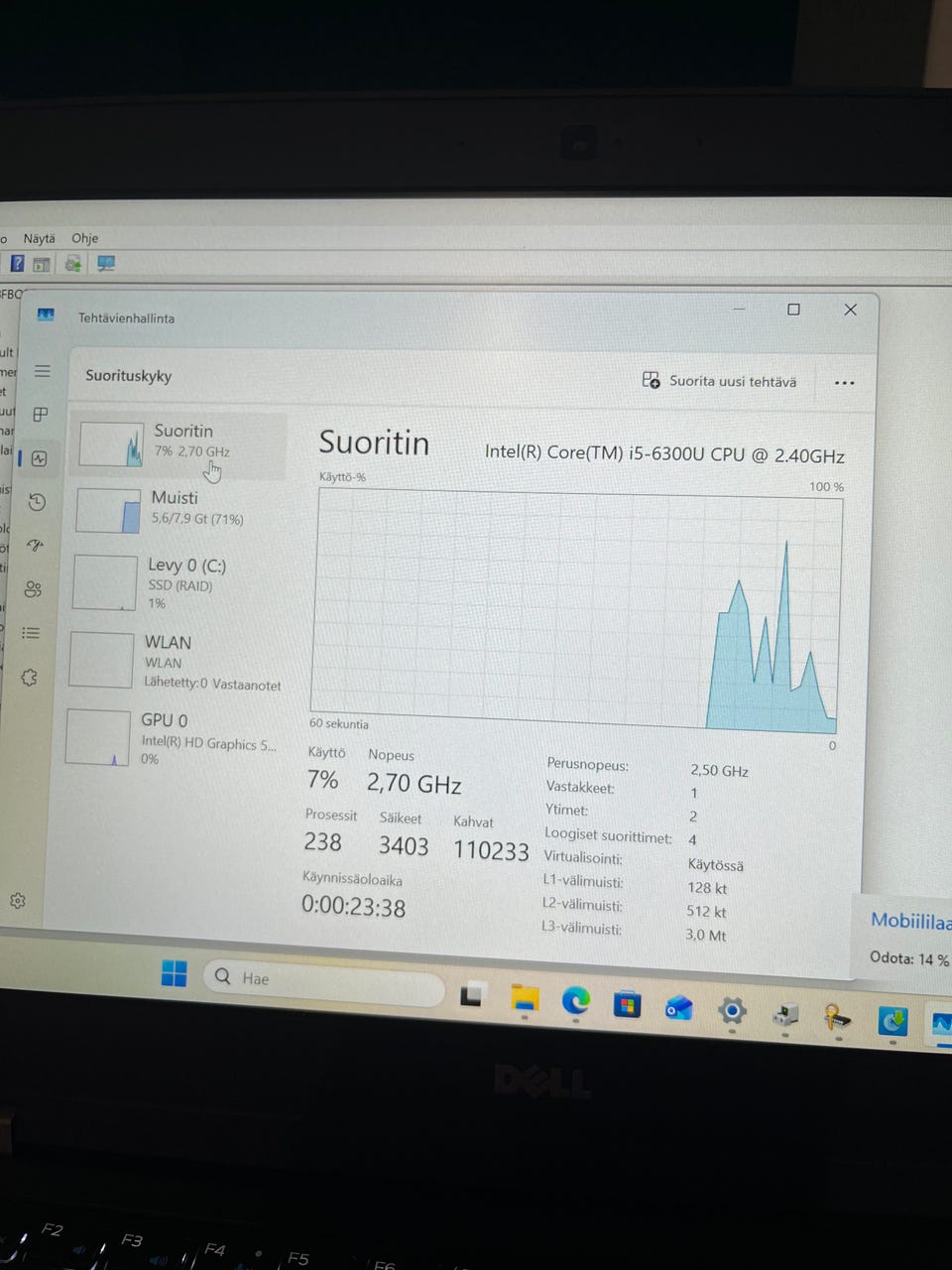
Task: Click the properties toolbar icon in background window
Action: coord(42,264)
